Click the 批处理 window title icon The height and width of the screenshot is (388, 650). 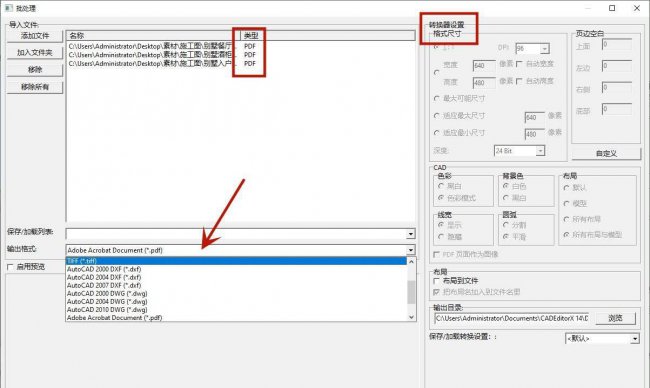click(9, 8)
